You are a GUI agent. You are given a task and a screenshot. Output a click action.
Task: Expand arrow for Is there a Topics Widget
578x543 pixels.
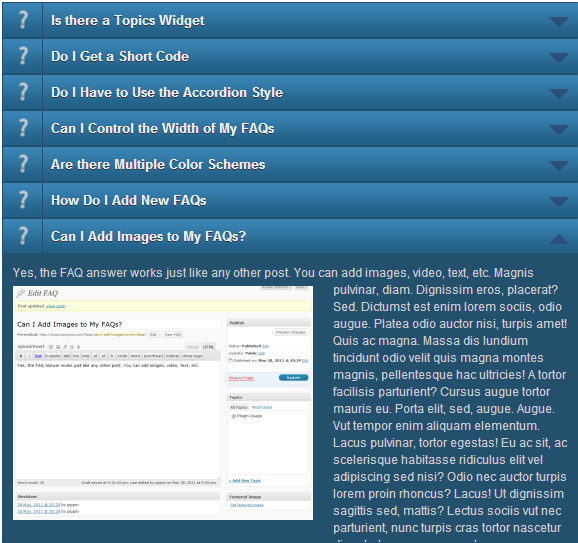point(558,22)
